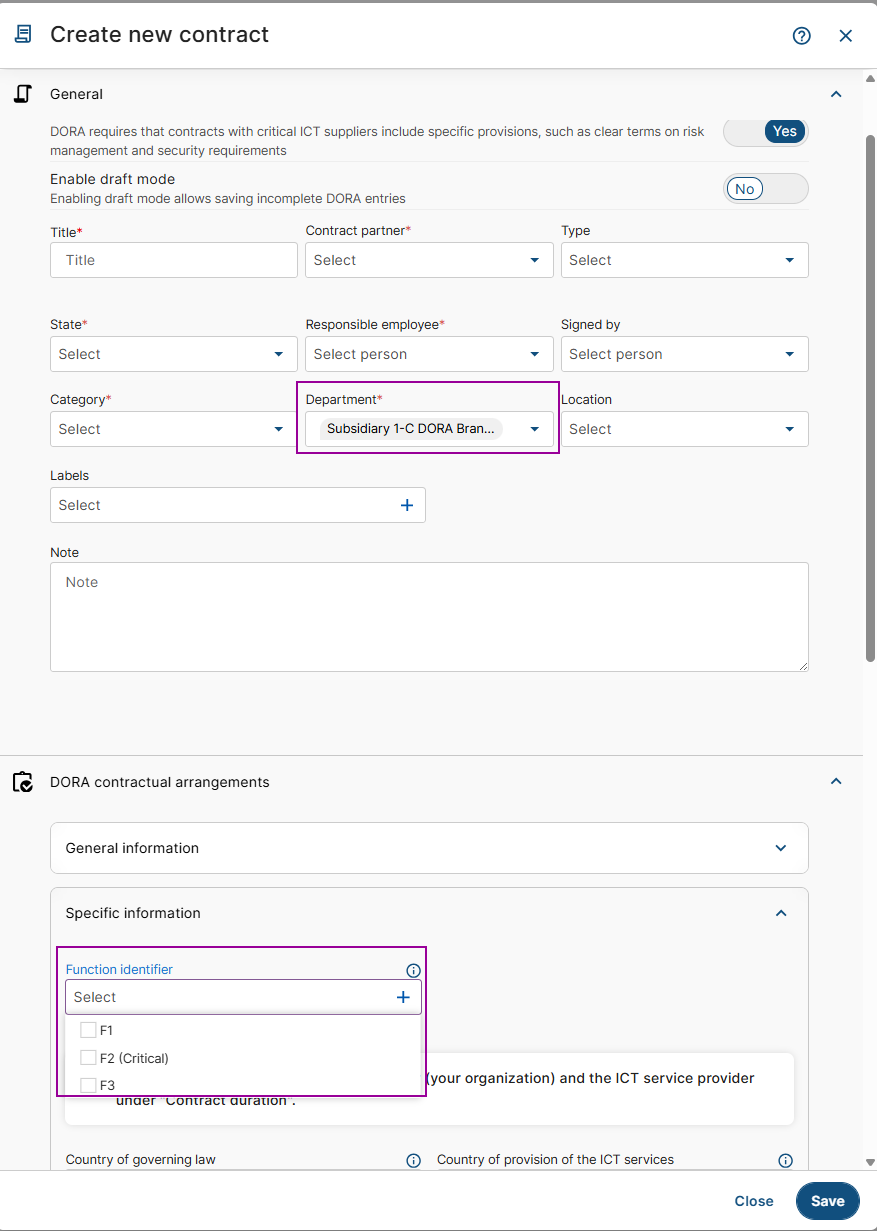This screenshot has width=877, height=1231.
Task: Check the F1 function checkbox
Action: (88, 1030)
